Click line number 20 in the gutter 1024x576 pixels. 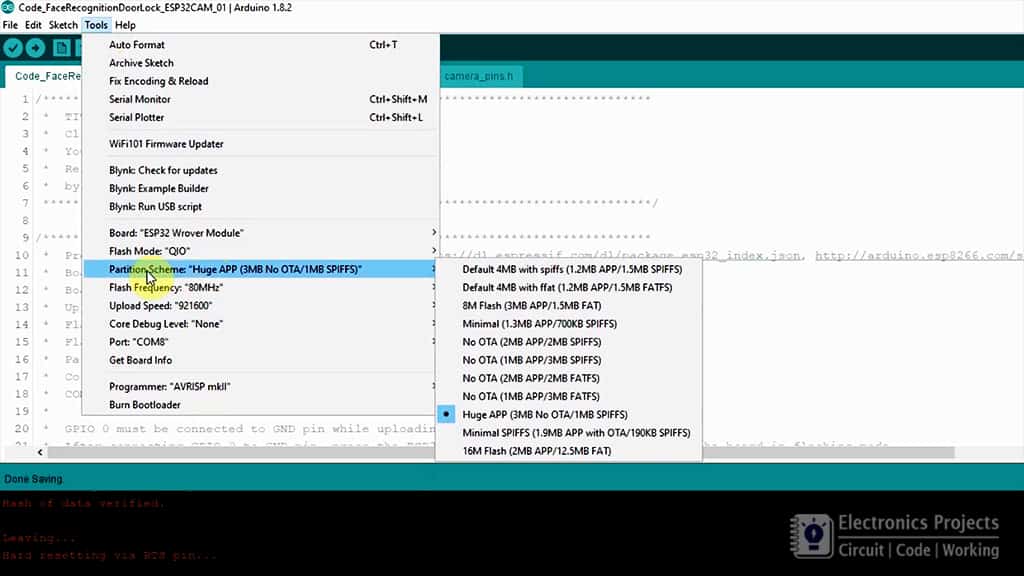tap(22, 428)
